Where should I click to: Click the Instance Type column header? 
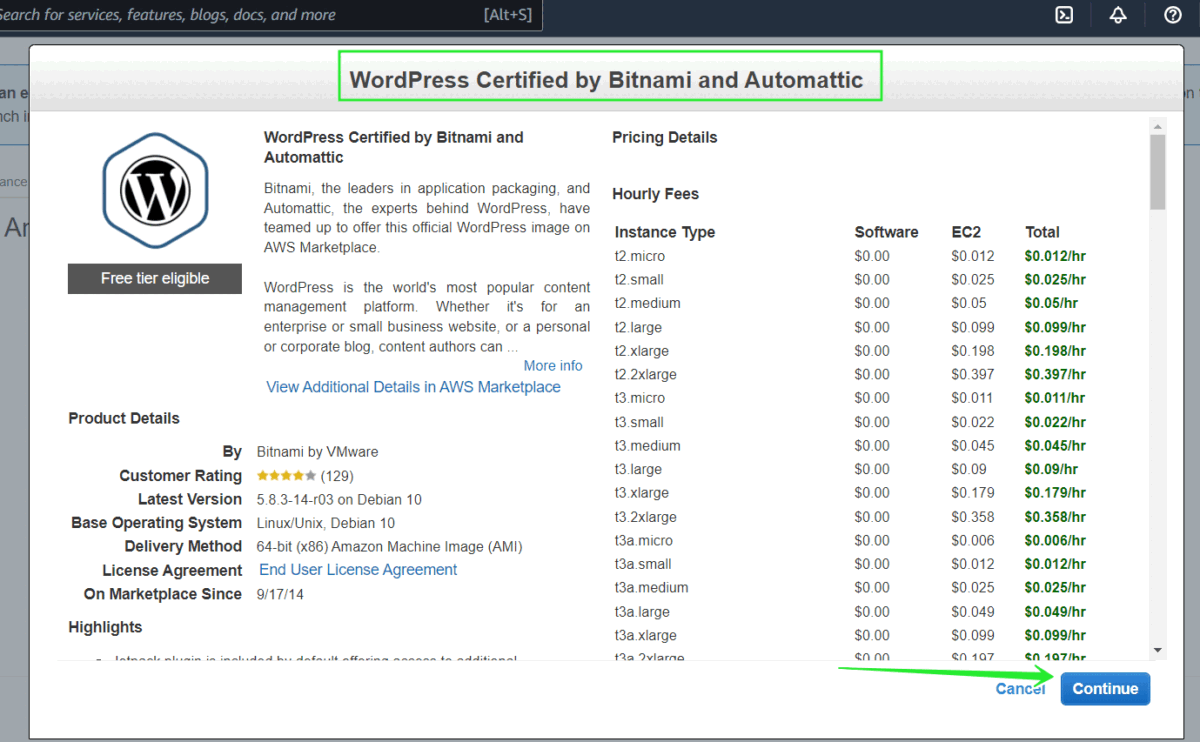(665, 232)
